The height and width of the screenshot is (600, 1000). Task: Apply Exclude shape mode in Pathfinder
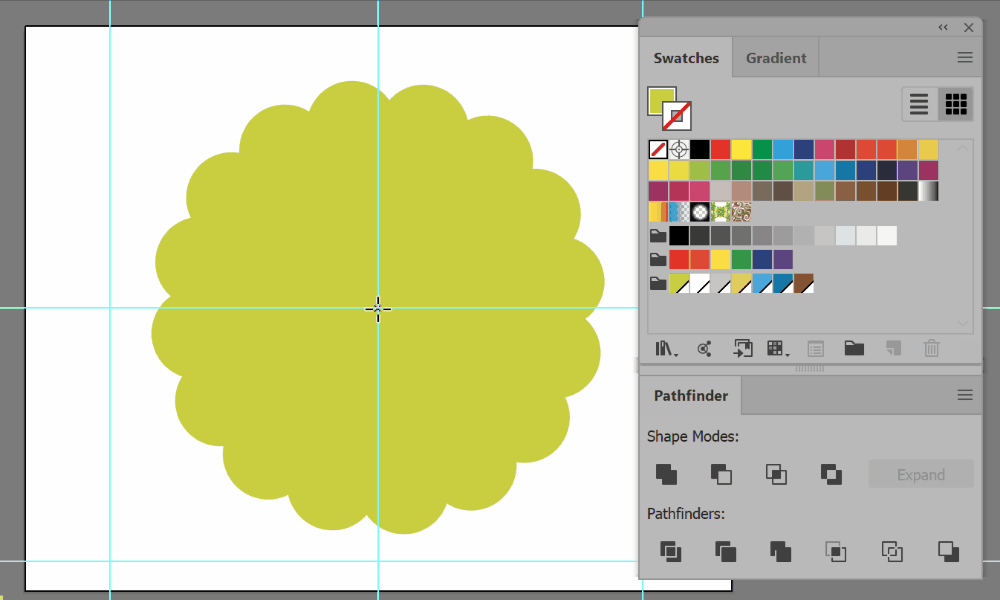pos(831,474)
